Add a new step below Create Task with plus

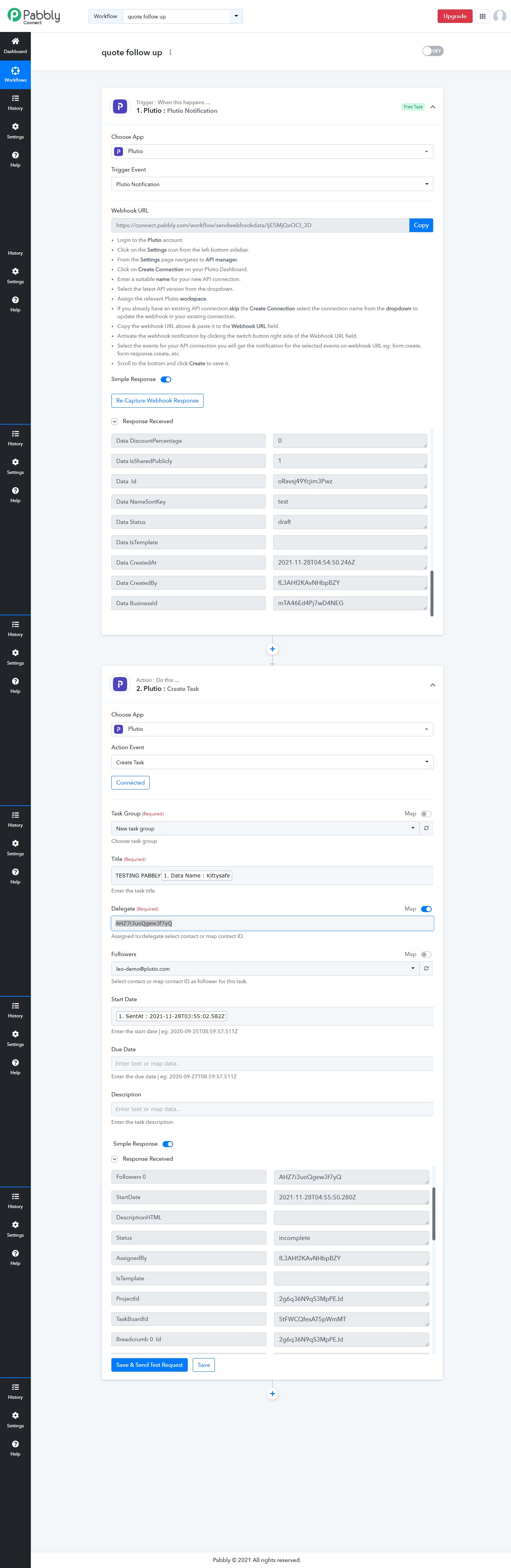(x=272, y=1393)
